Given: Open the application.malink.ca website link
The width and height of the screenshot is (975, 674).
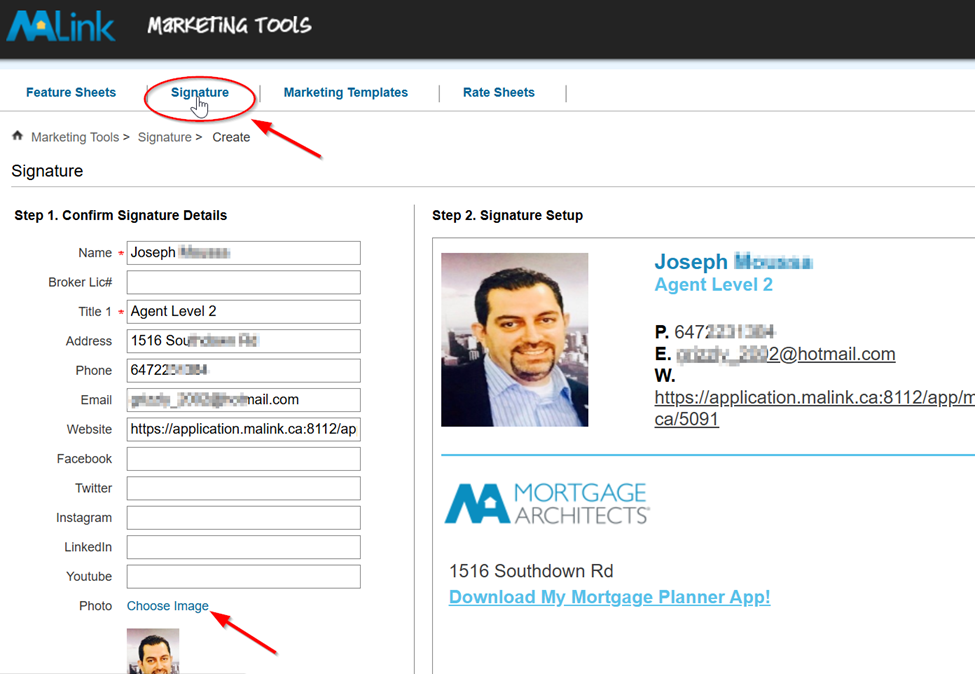Looking at the screenshot, I should (815, 408).
